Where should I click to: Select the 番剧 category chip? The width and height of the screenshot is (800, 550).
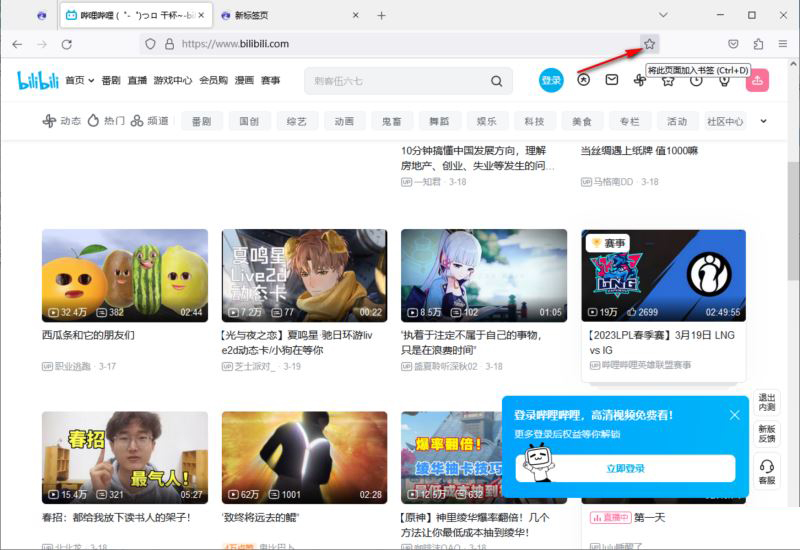[202, 121]
